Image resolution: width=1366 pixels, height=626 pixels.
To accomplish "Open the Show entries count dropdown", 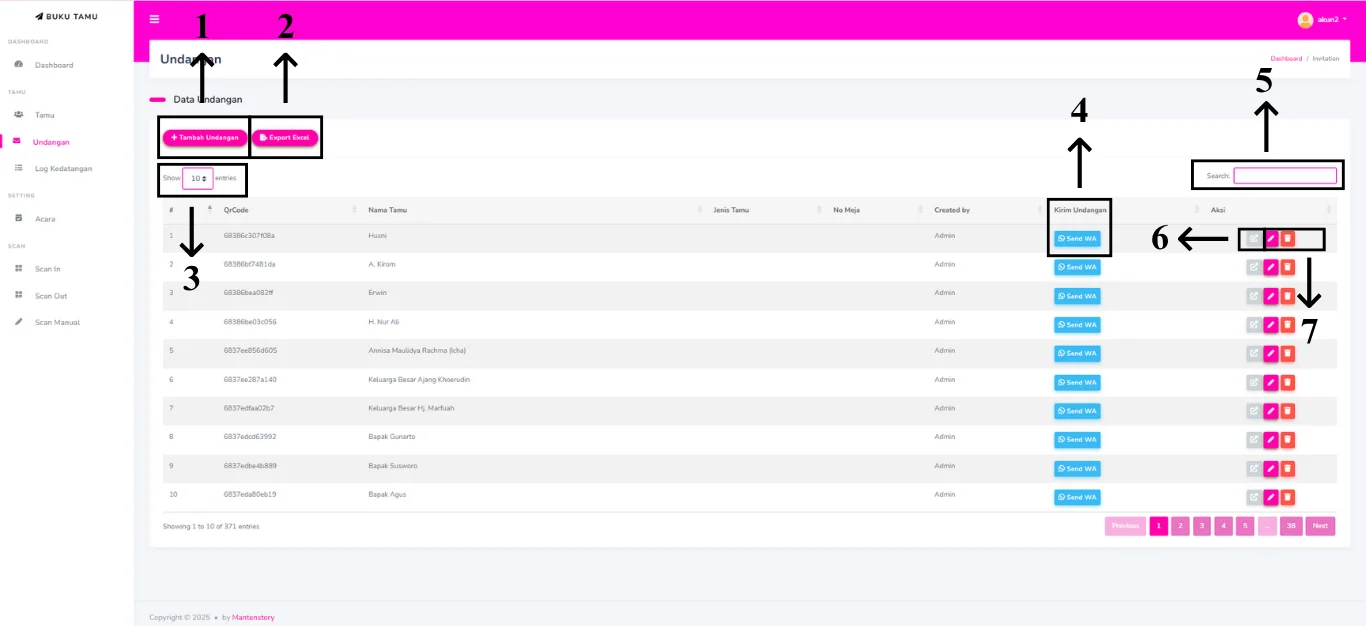I will (198, 178).
